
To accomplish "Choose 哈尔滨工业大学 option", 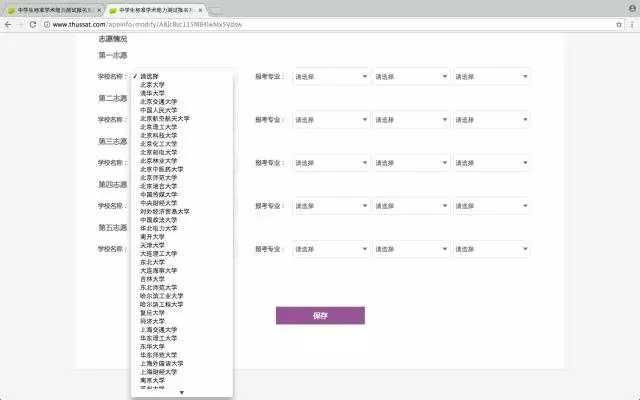I will point(182,296).
